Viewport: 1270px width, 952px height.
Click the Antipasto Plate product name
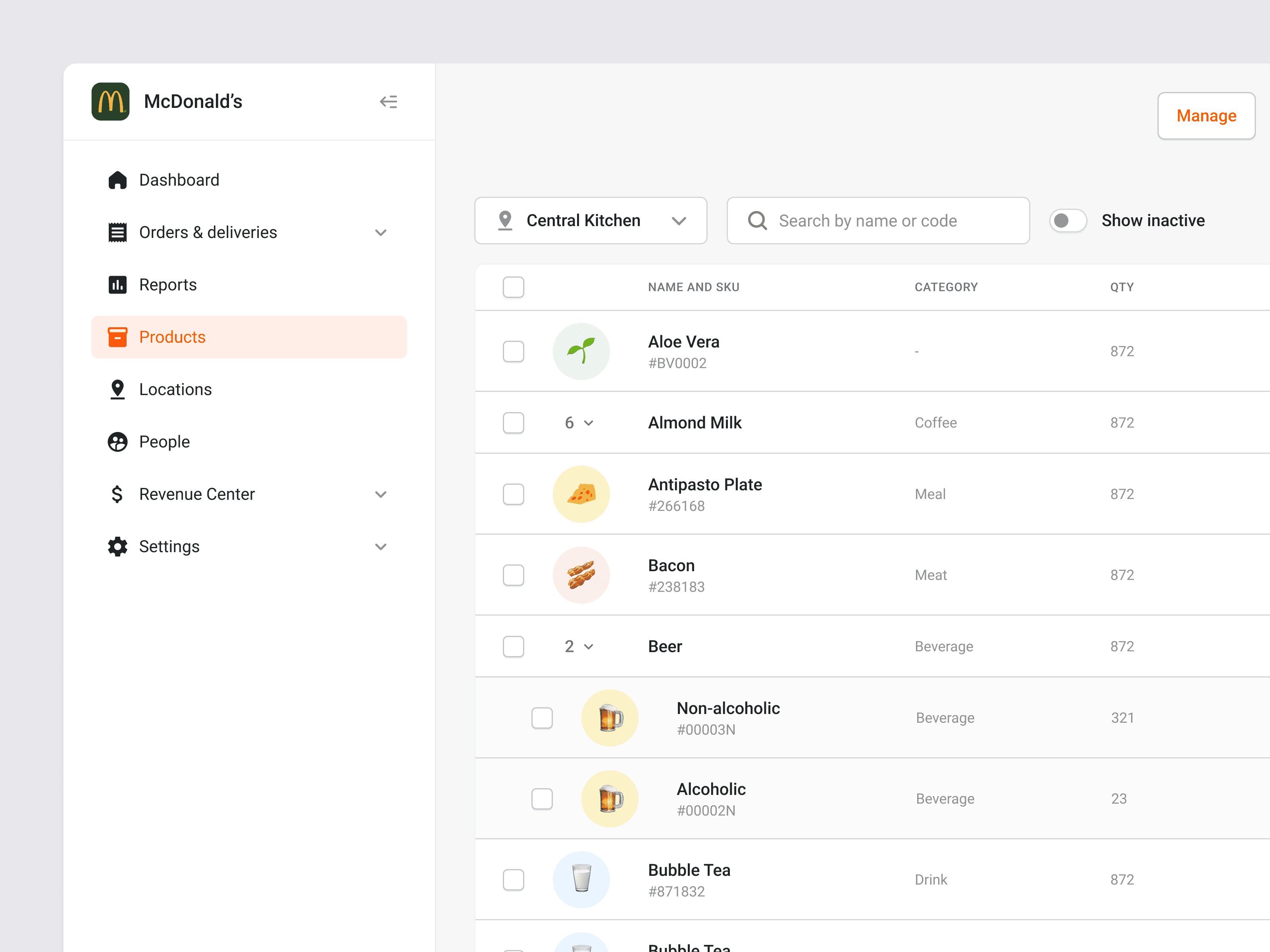(705, 485)
